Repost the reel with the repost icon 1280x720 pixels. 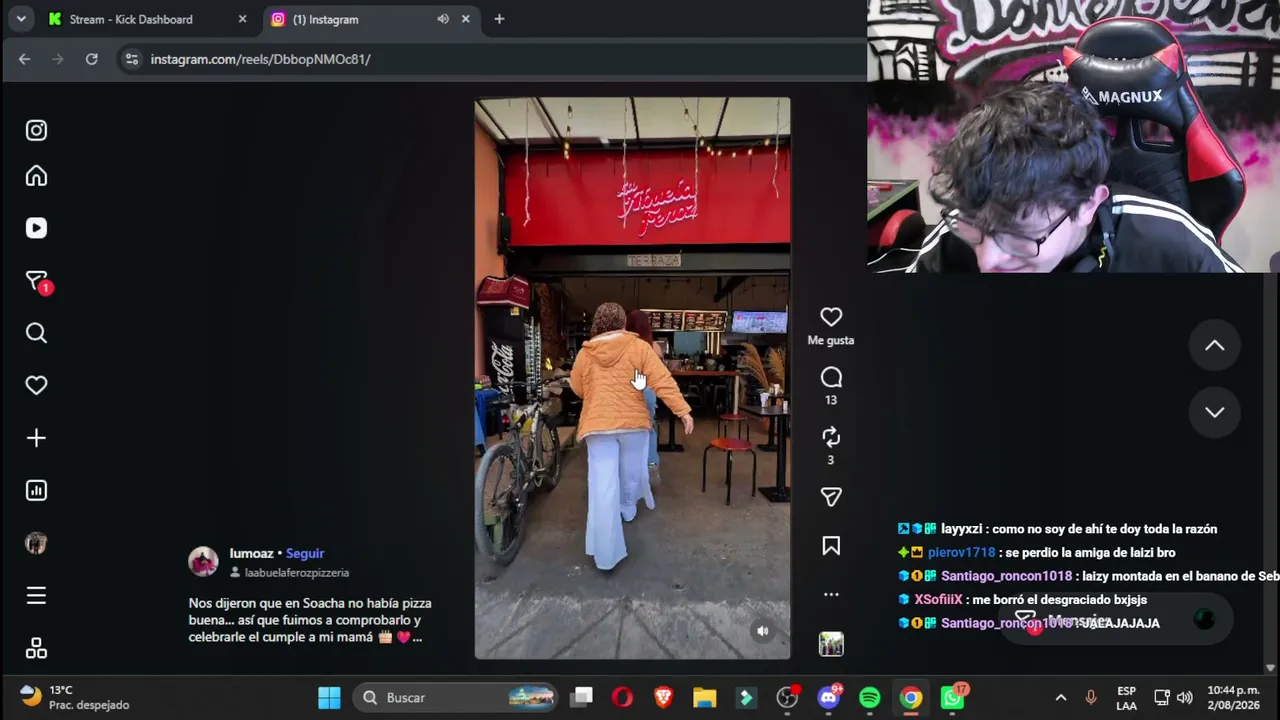pos(831,437)
